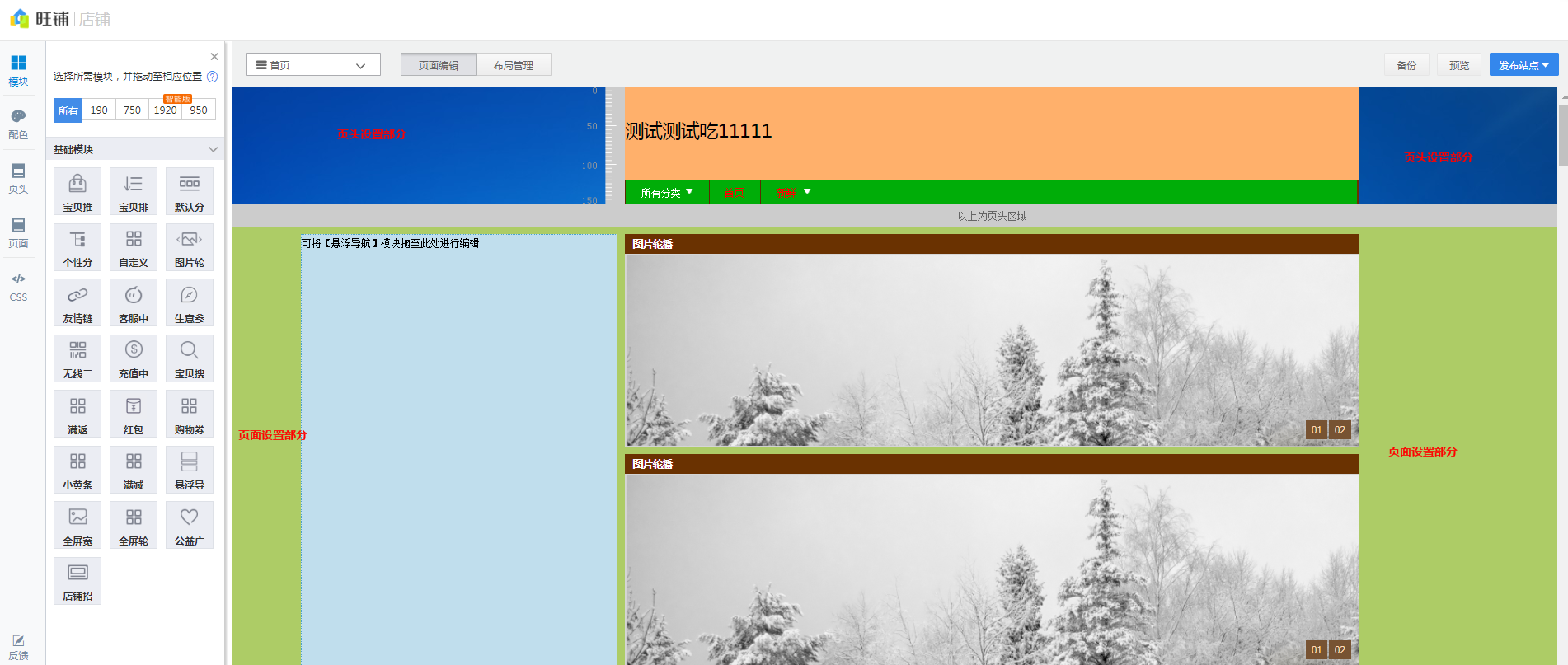
Task: Select the 购物券 coupon module
Action: (x=190, y=414)
